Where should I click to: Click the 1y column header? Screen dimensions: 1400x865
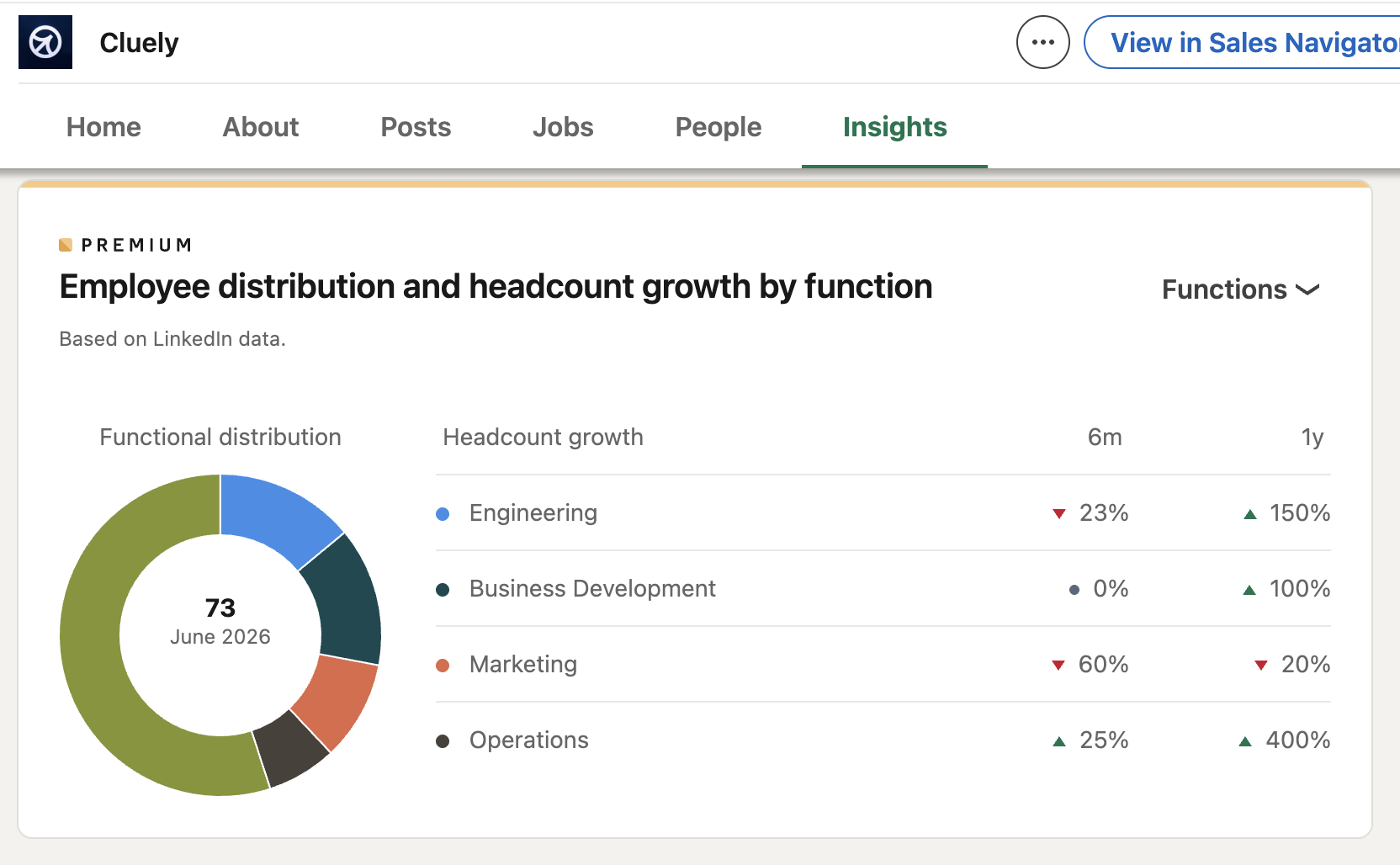pyautogui.click(x=1312, y=438)
